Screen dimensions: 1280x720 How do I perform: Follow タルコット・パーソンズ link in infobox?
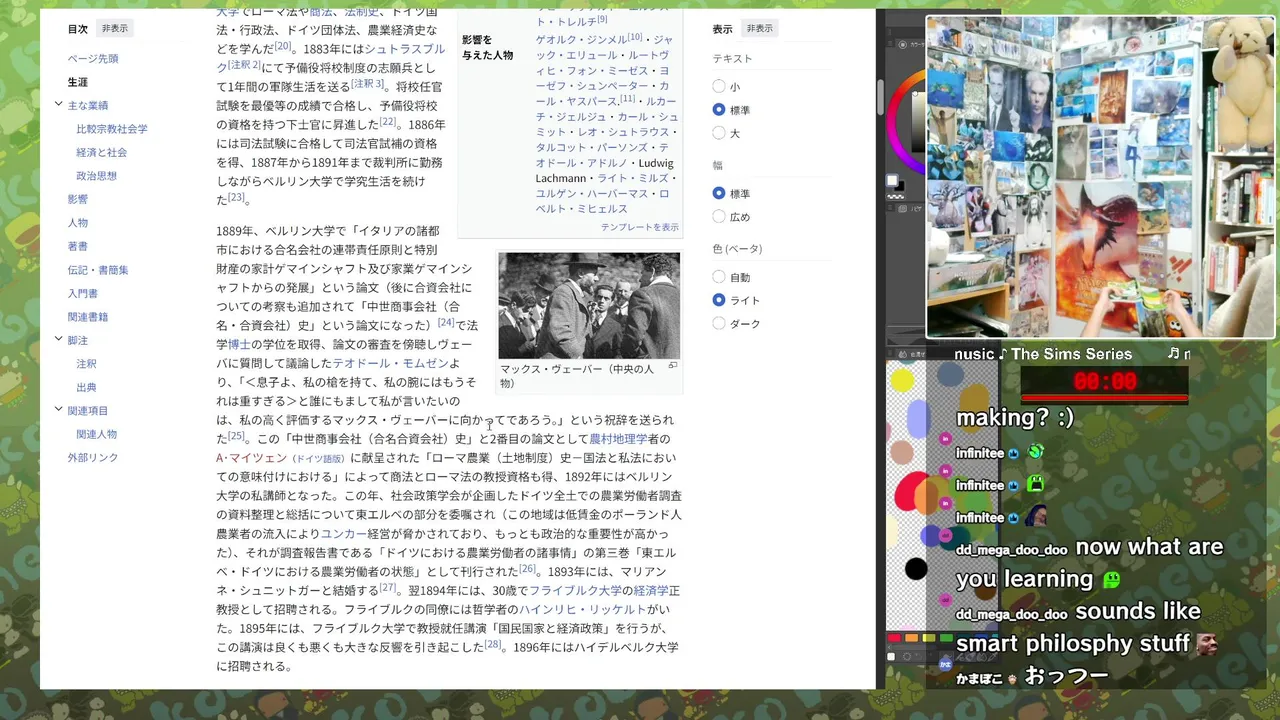click(x=594, y=147)
